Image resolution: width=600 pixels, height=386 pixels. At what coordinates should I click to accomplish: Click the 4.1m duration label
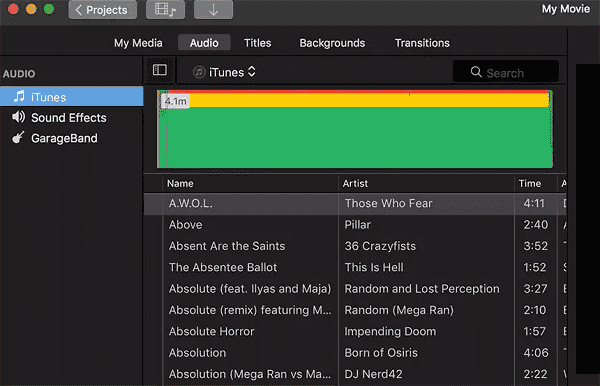click(176, 101)
